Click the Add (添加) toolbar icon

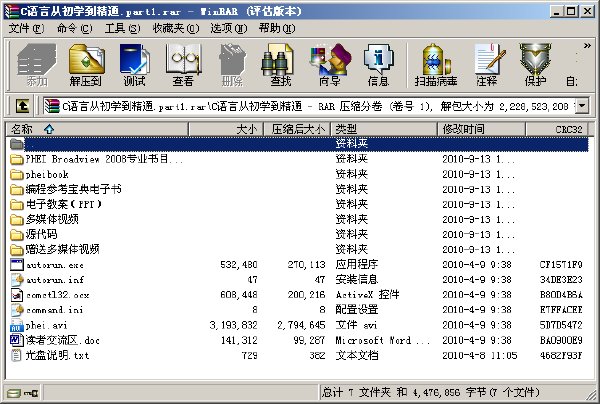36,64
